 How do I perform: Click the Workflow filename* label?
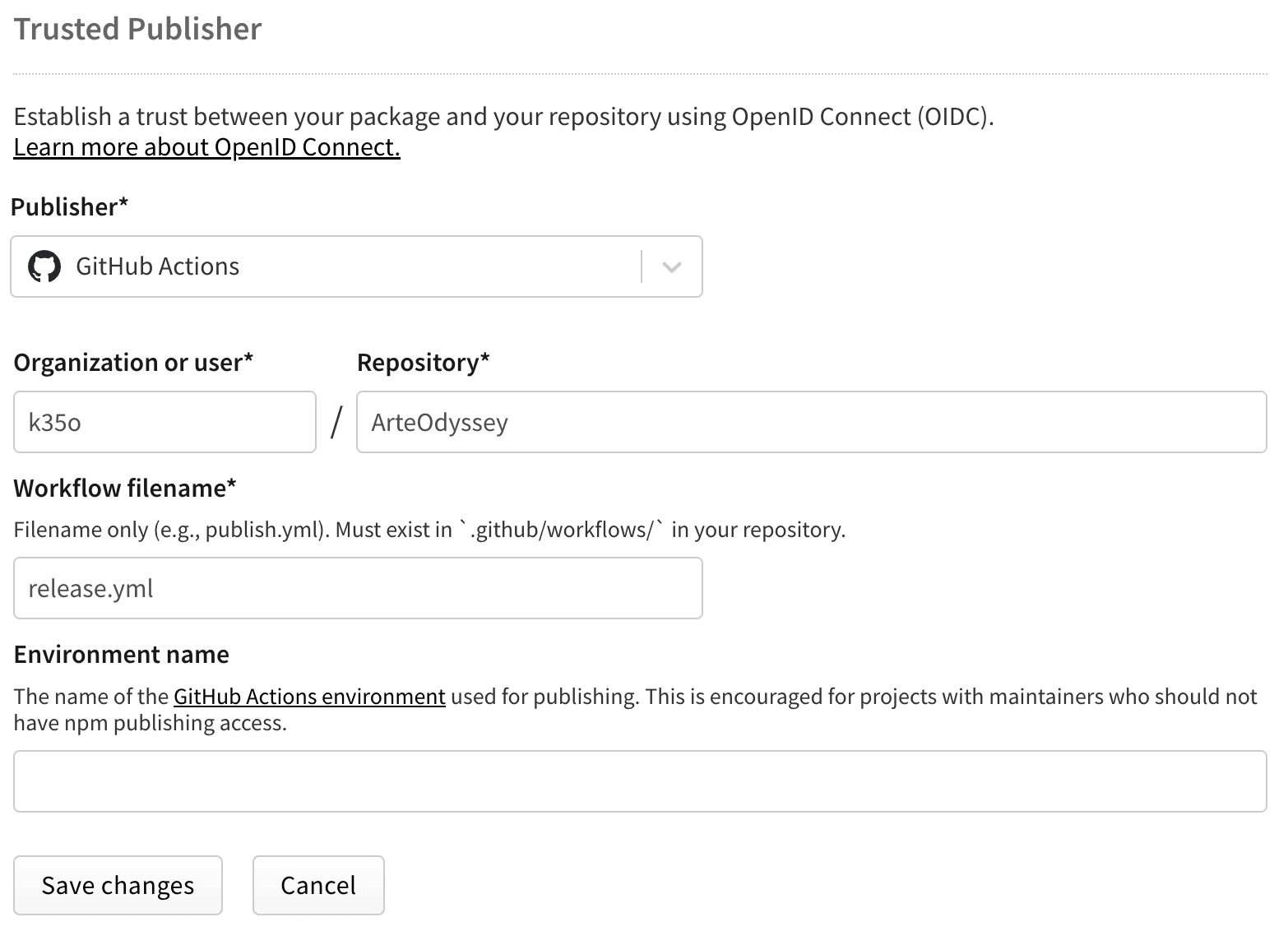point(125,488)
